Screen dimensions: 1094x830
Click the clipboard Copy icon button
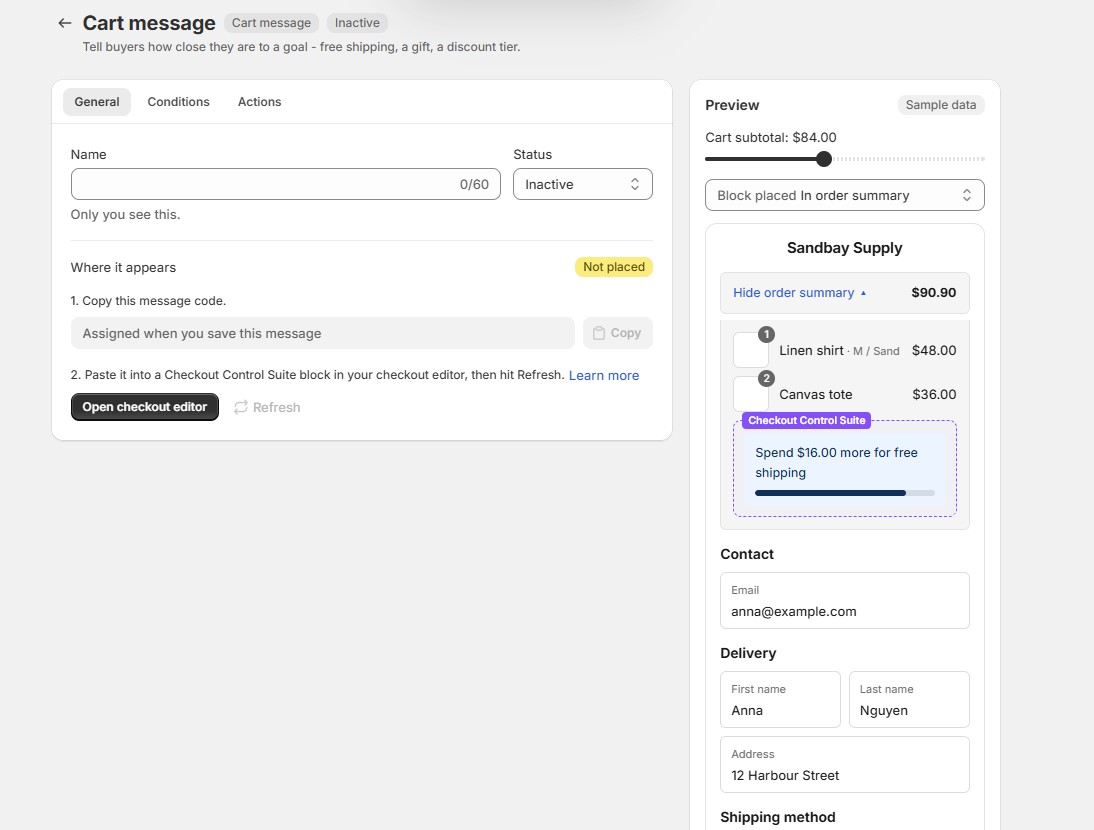click(x=617, y=333)
